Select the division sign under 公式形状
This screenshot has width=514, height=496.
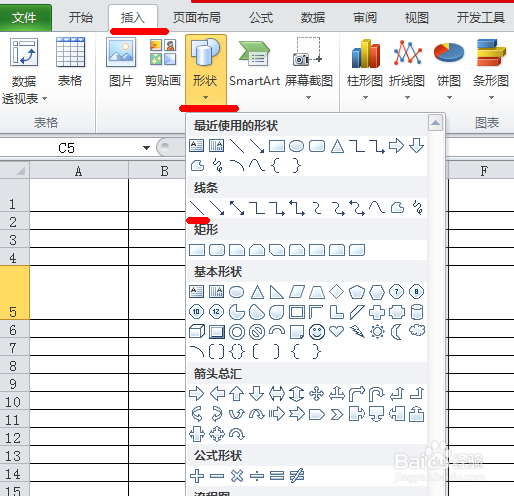257,476
